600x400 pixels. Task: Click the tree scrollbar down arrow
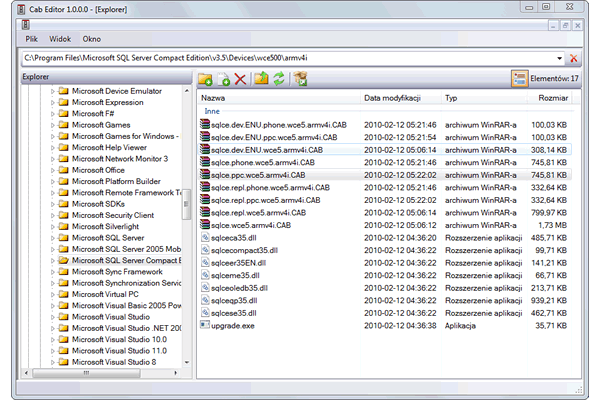coord(187,362)
